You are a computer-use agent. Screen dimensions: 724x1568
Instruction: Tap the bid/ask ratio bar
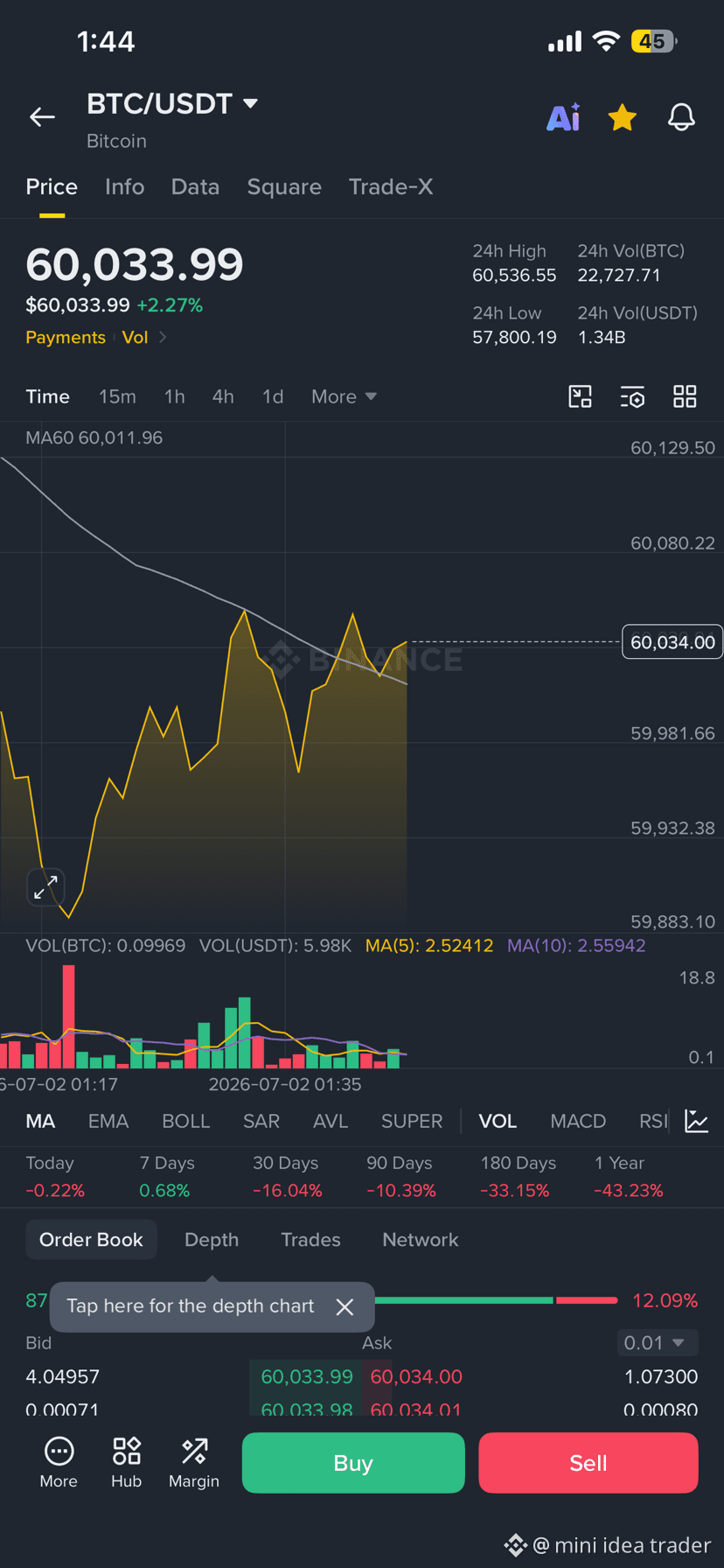[x=496, y=1300]
